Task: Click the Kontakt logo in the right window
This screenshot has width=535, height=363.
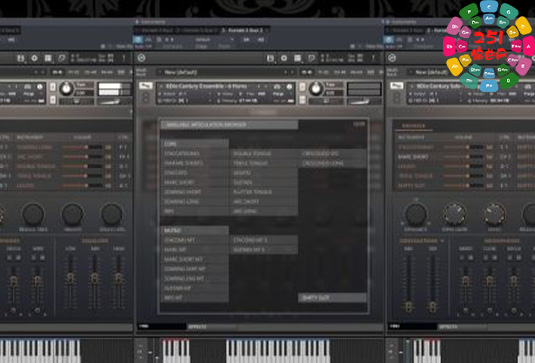Action: (x=392, y=58)
